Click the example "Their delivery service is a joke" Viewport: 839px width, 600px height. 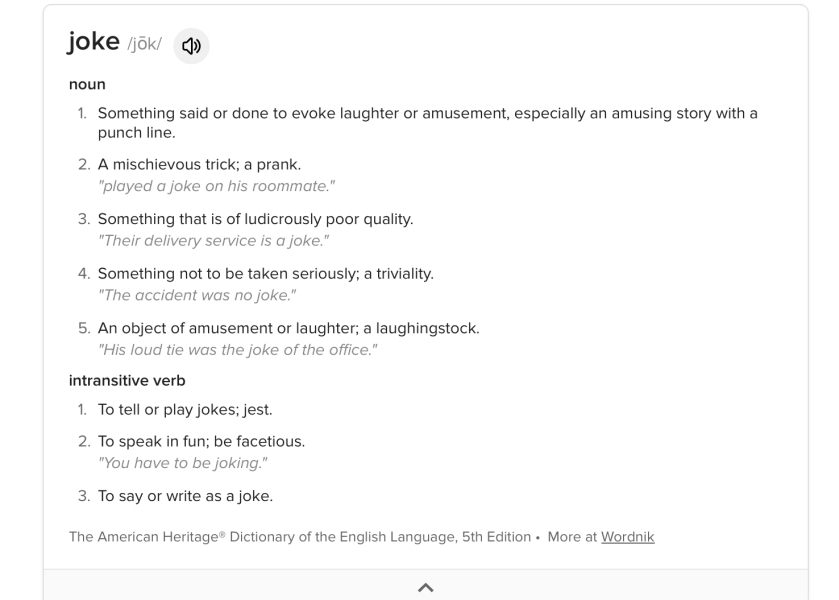click(x=213, y=241)
